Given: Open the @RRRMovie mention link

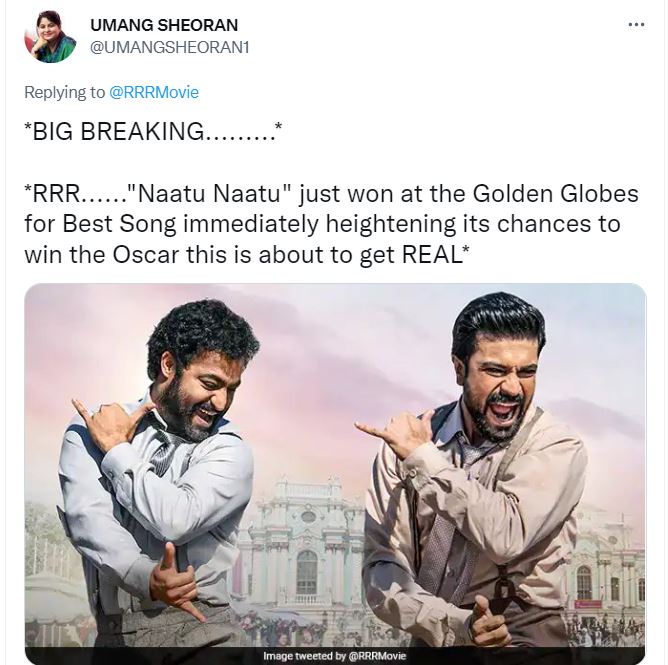Looking at the screenshot, I should pos(154,92).
